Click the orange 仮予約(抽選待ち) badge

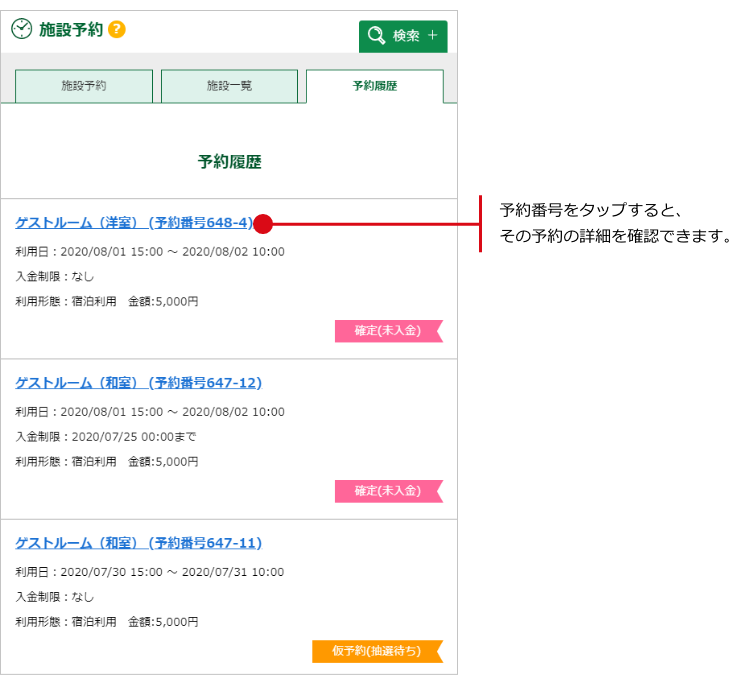[376, 651]
